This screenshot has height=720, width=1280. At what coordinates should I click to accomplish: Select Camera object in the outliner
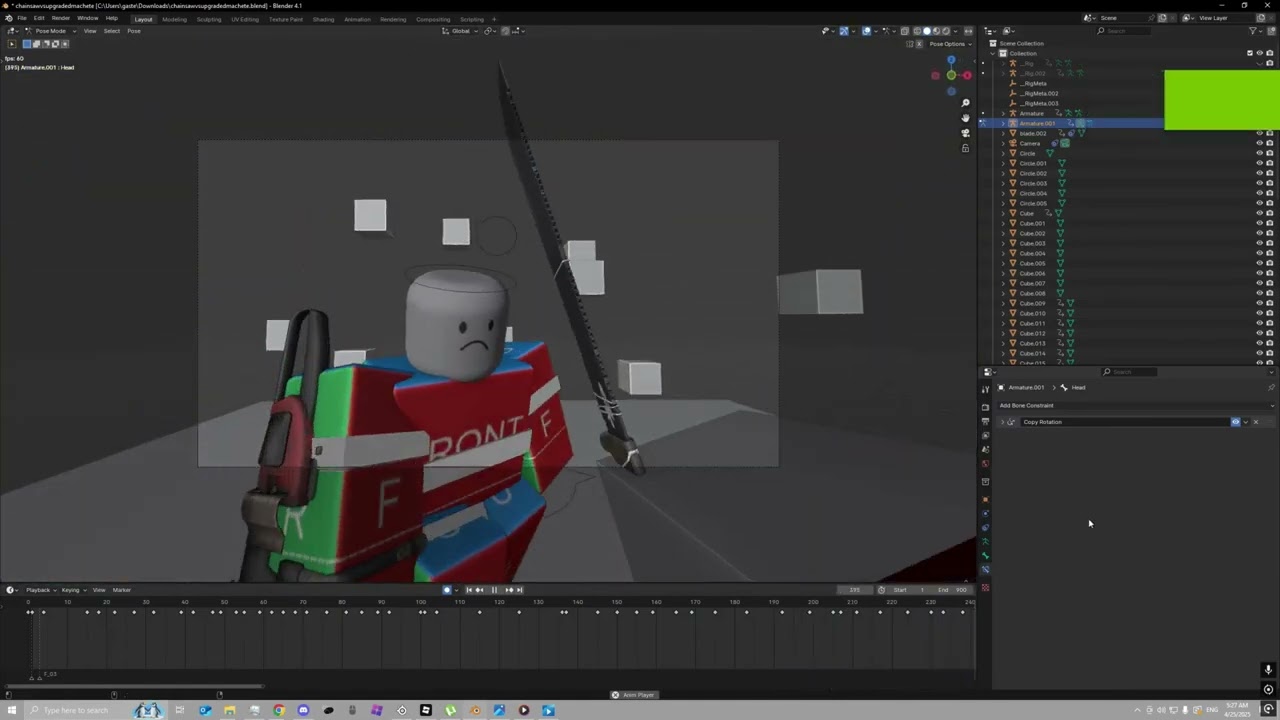(x=1030, y=143)
